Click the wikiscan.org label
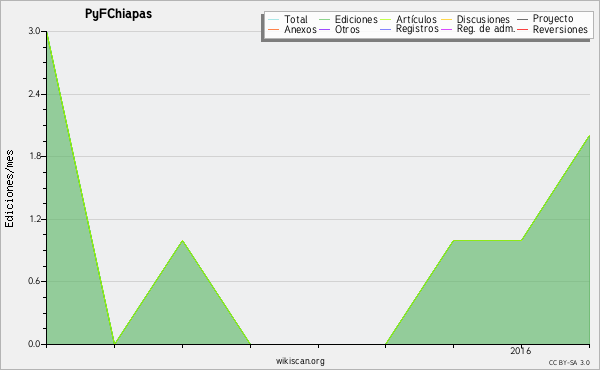Viewport: 600px width, 370px height. [300, 361]
